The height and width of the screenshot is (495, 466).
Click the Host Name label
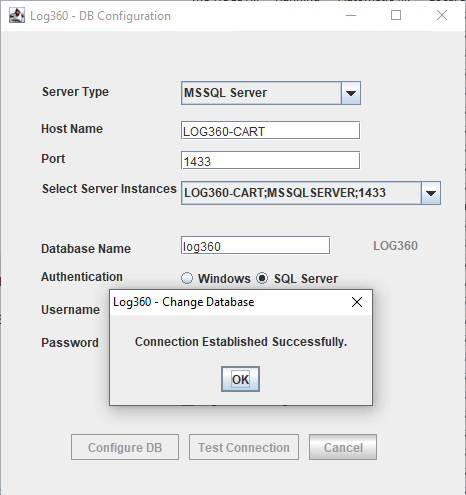(72, 129)
